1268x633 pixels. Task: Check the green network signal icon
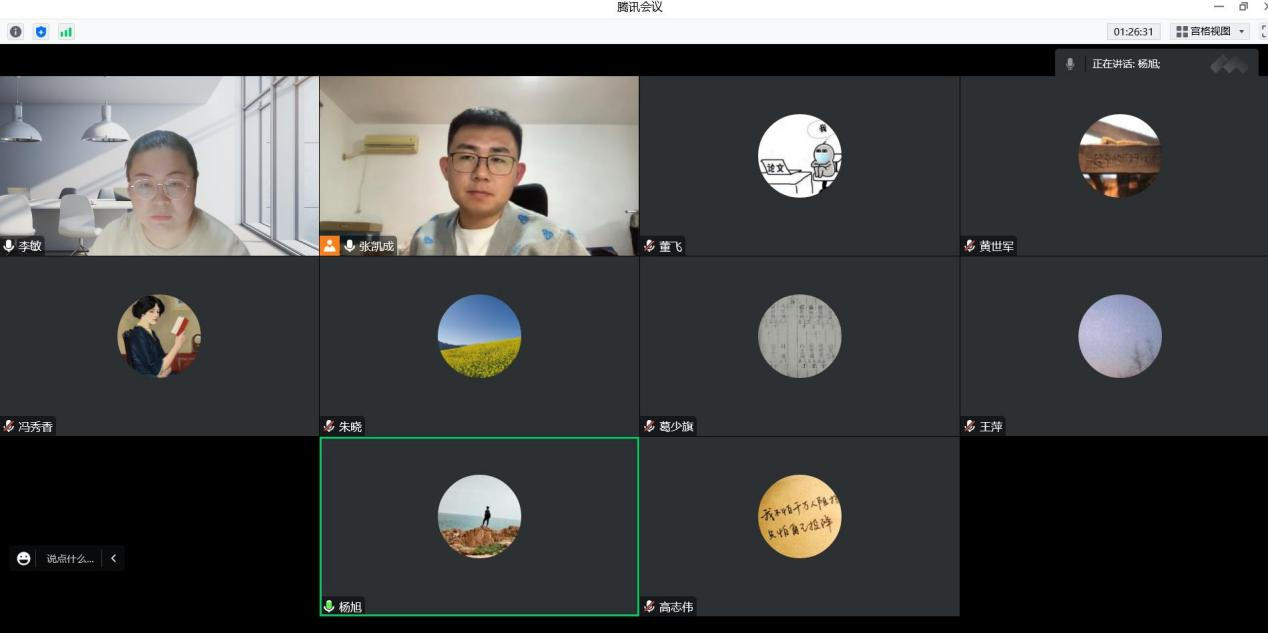tap(66, 32)
